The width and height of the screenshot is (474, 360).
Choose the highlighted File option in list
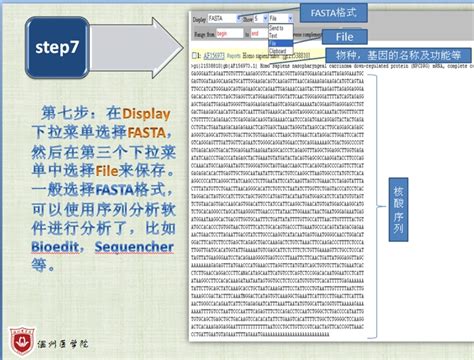[280, 43]
